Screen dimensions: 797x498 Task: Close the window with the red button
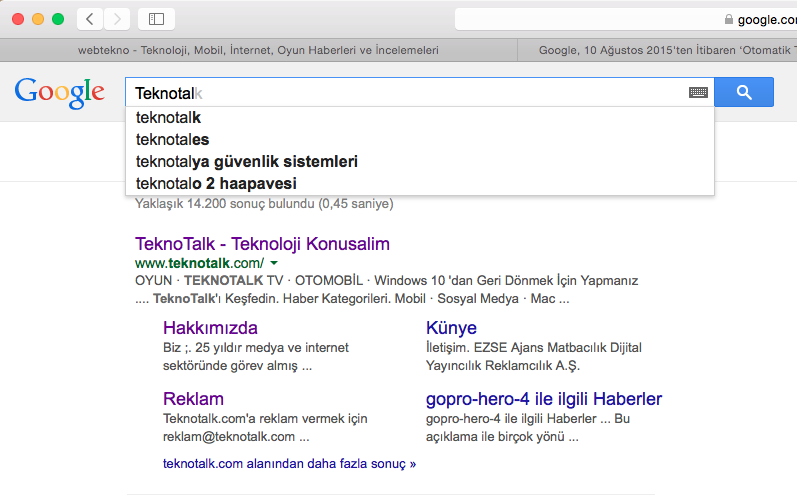(x=18, y=19)
